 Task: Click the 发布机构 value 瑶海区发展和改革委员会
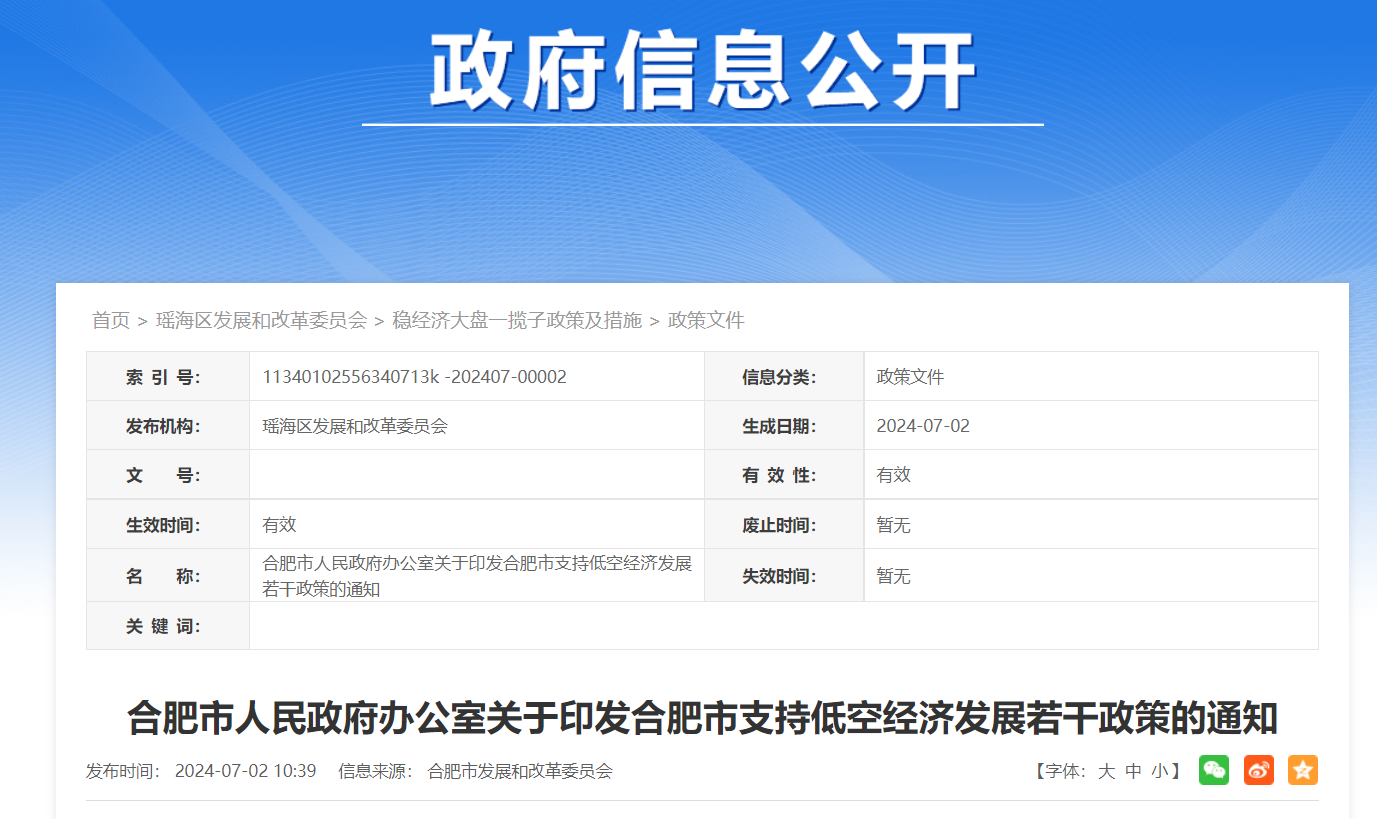point(355,426)
